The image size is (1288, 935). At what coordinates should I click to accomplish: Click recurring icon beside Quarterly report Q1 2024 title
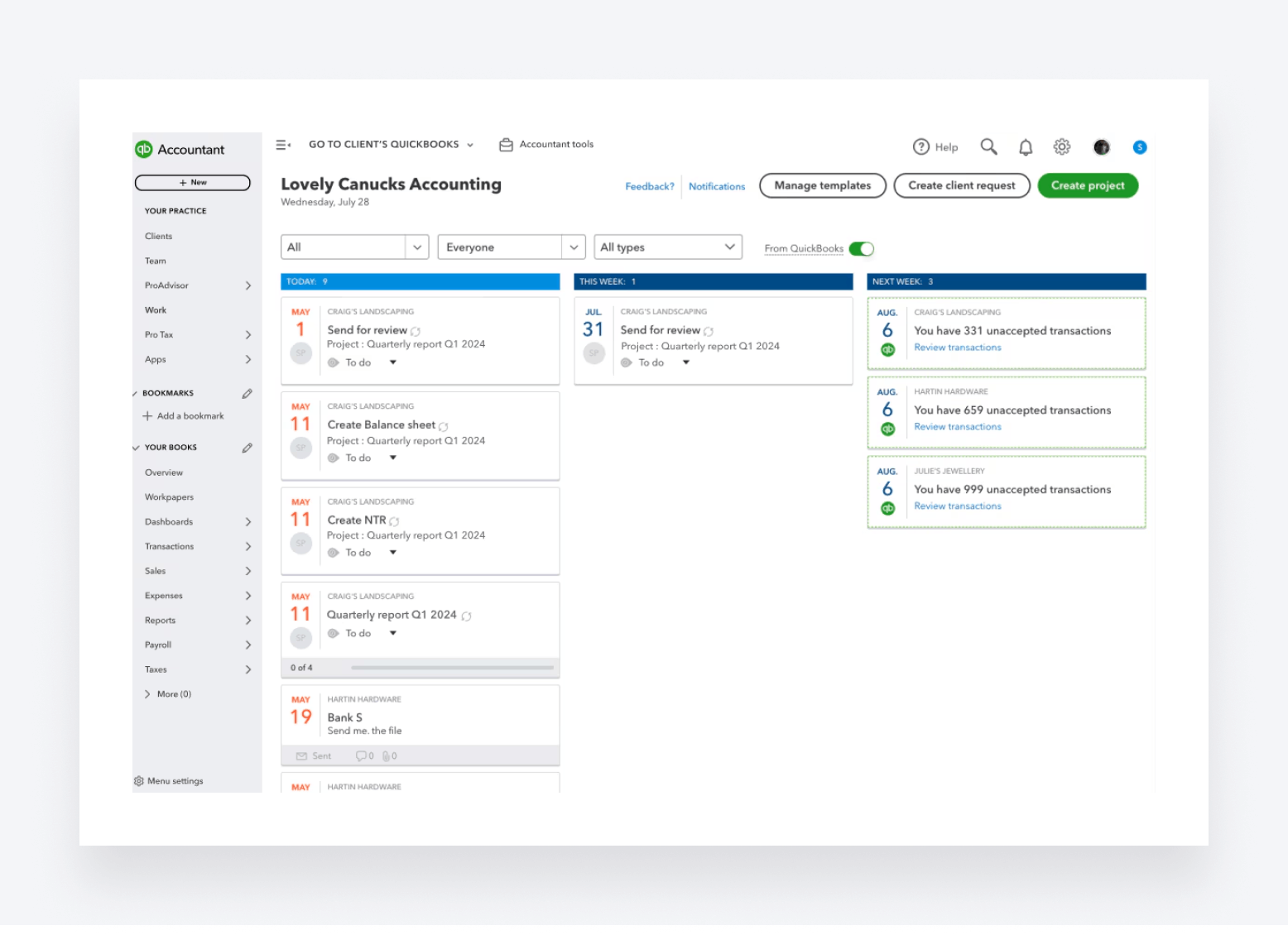[466, 616]
